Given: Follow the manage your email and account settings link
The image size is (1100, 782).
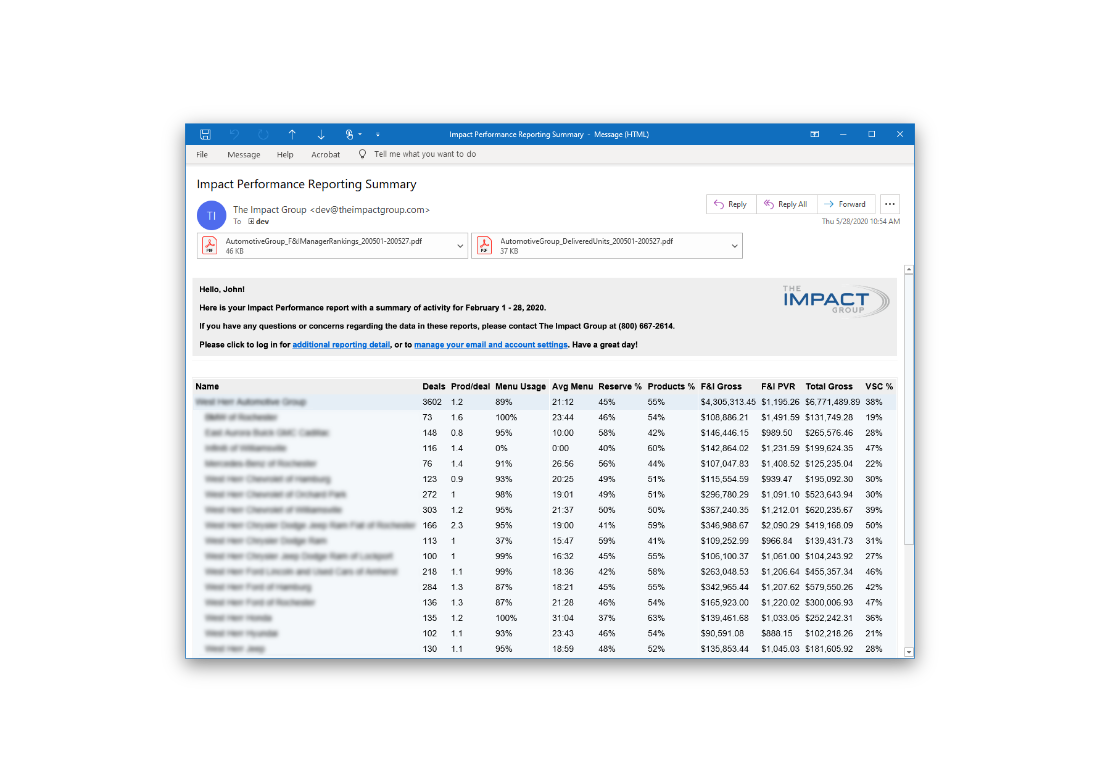Looking at the screenshot, I should point(491,345).
